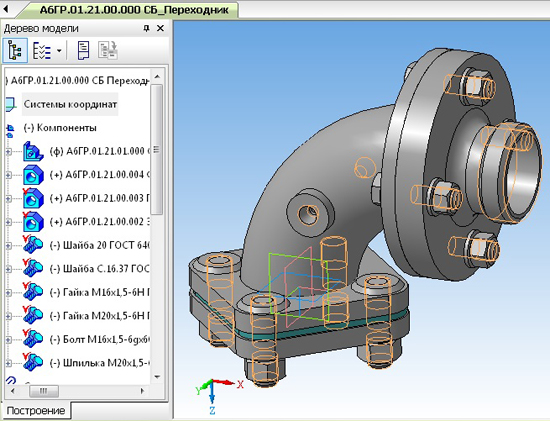This screenshot has height=421, width=550.
Task: Select the (+) А6ГР.01.21.00.002 tree label
Action: point(100,222)
